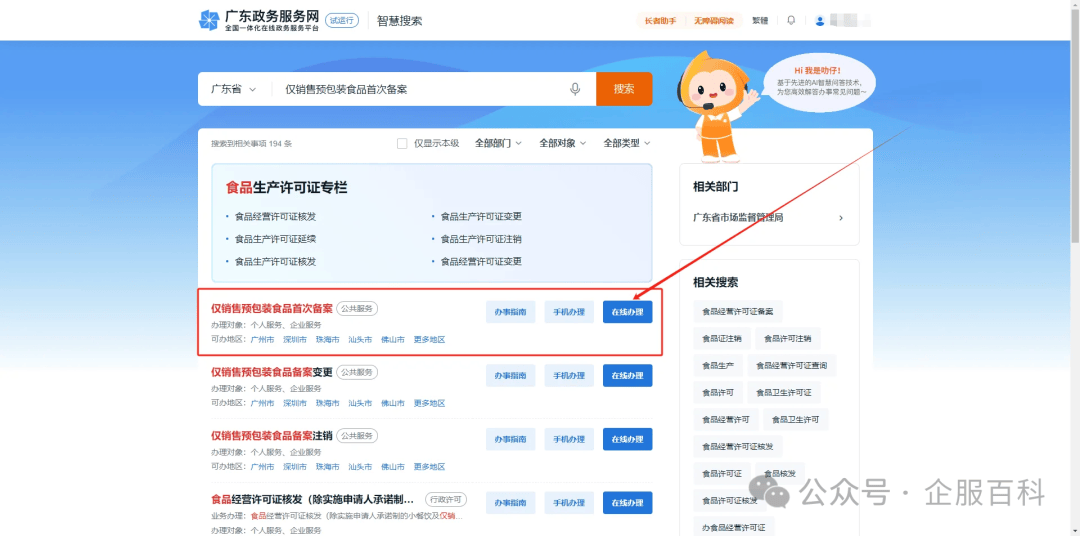1080x536 pixels.
Task: Click the user profile avatar icon
Action: [x=820, y=21]
